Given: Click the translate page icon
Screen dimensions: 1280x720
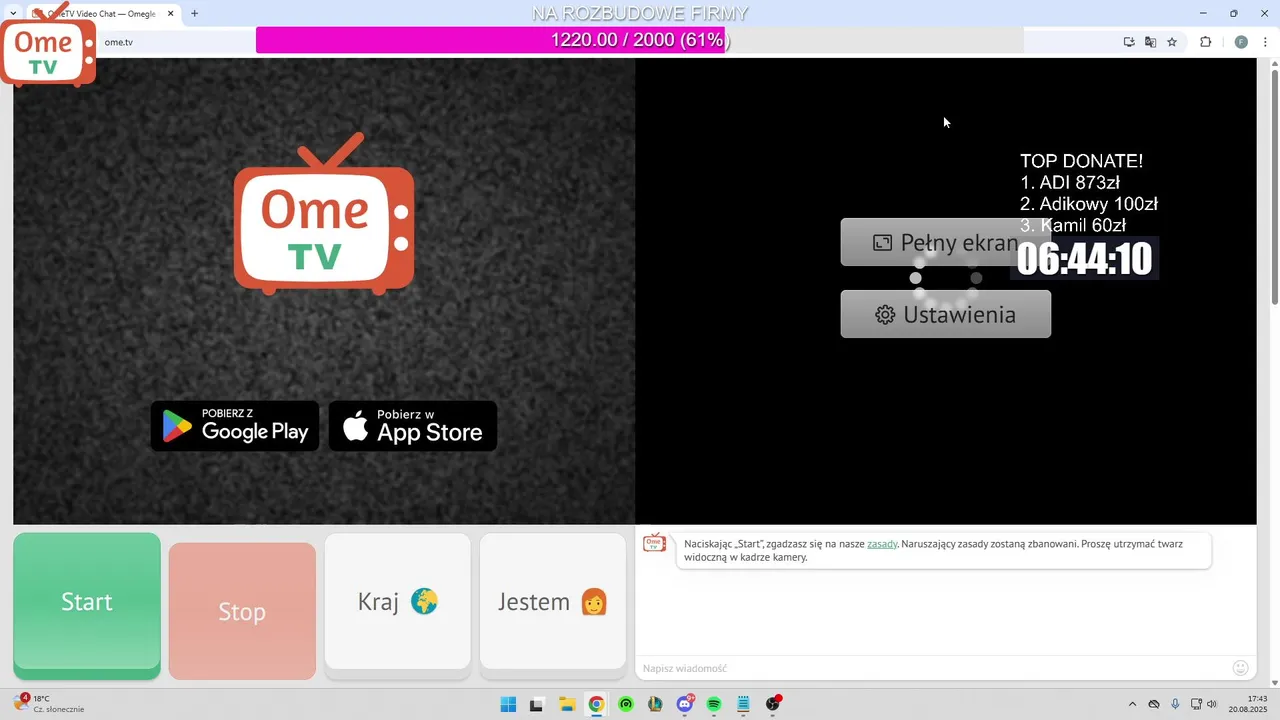Looking at the screenshot, I should point(1150,42).
